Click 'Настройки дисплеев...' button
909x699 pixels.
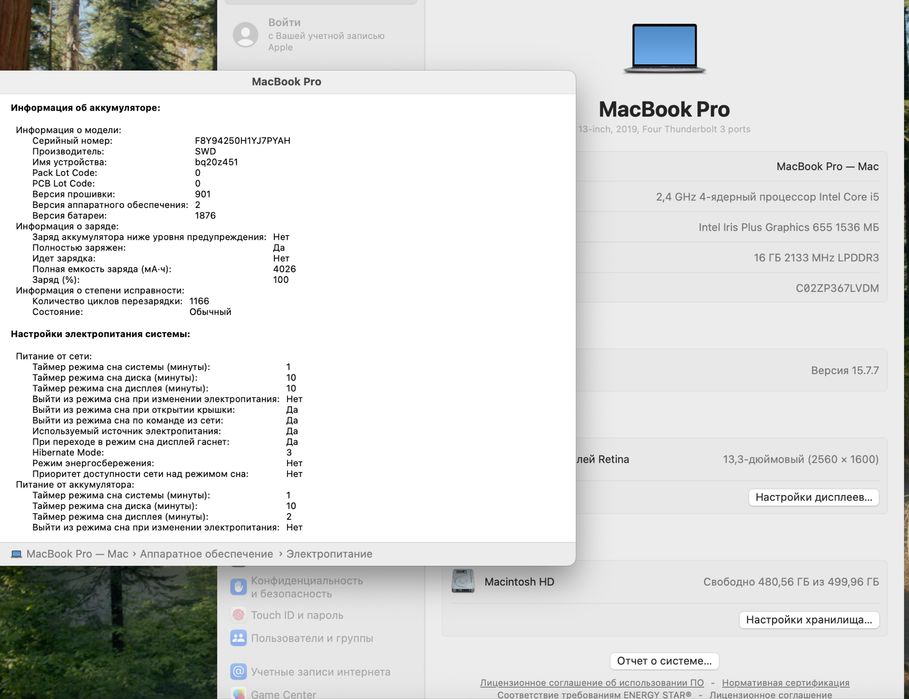(813, 497)
